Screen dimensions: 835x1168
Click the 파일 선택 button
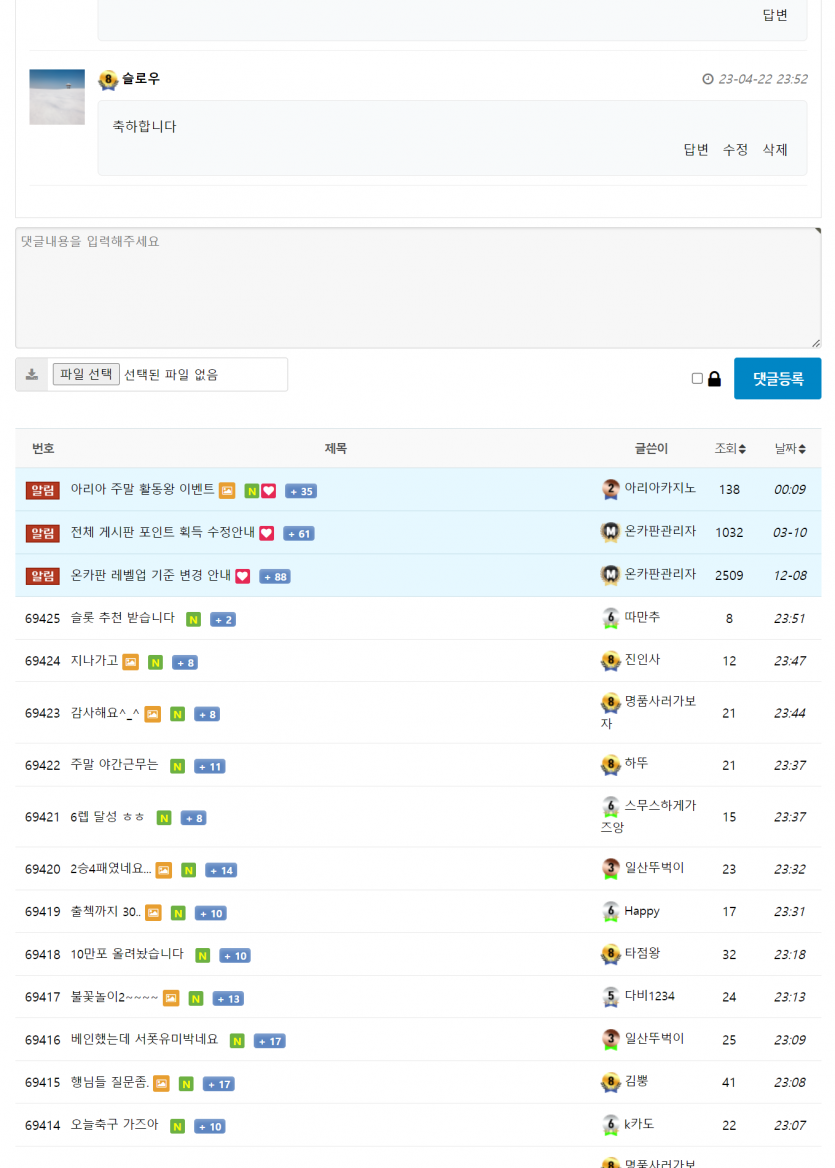(86, 374)
